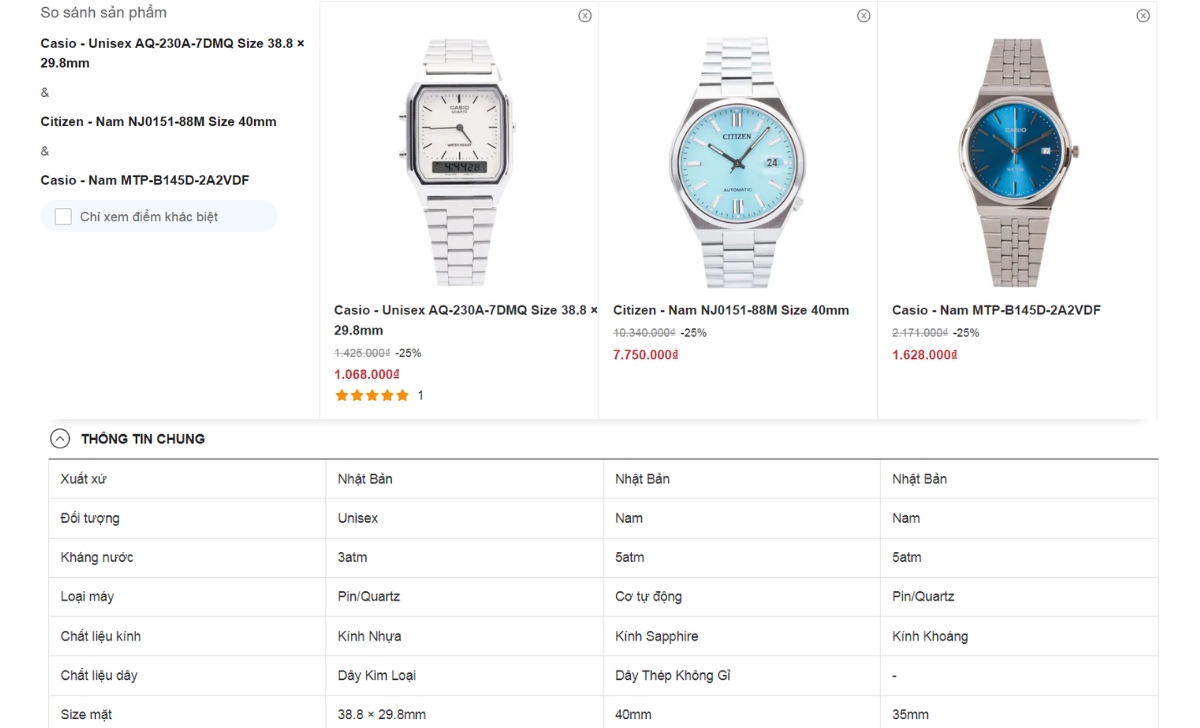Remove Citizen NJ0151-88M from comparison
This screenshot has height=728, width=1200.
pos(864,16)
